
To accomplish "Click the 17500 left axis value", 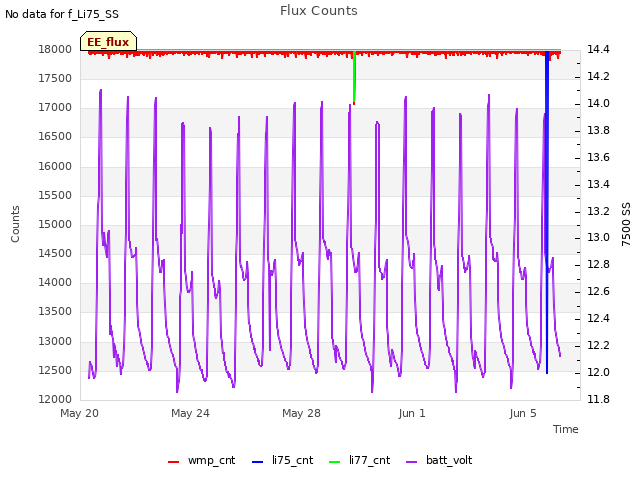I will pyautogui.click(x=55, y=78).
